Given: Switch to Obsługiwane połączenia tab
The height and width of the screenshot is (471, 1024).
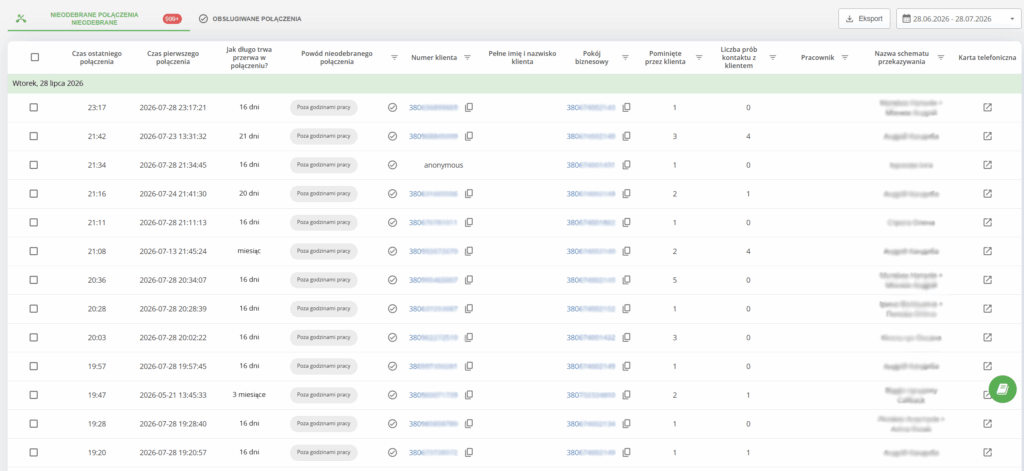Looking at the screenshot, I should [x=251, y=19].
